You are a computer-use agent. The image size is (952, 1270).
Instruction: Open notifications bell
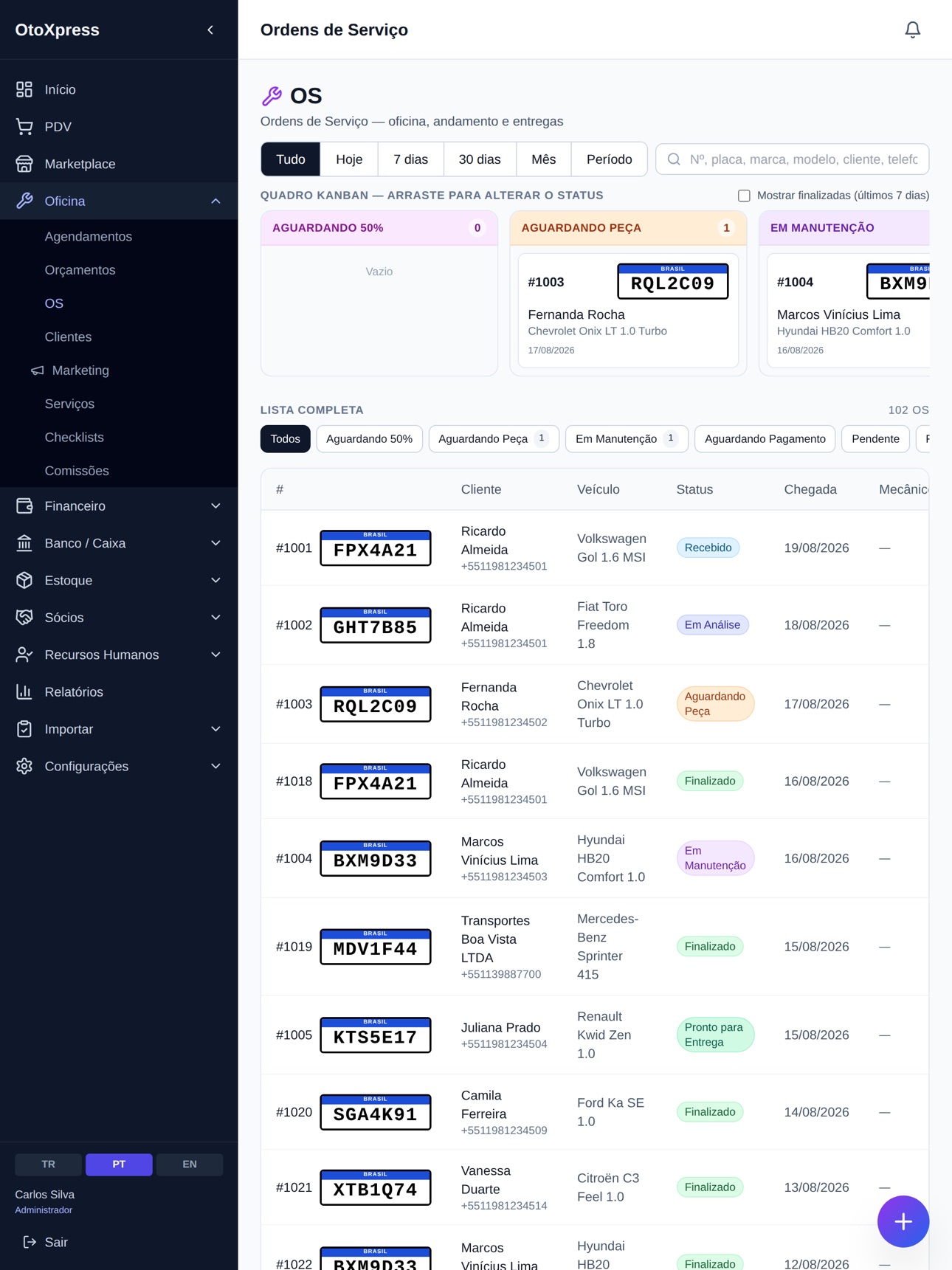(x=912, y=30)
